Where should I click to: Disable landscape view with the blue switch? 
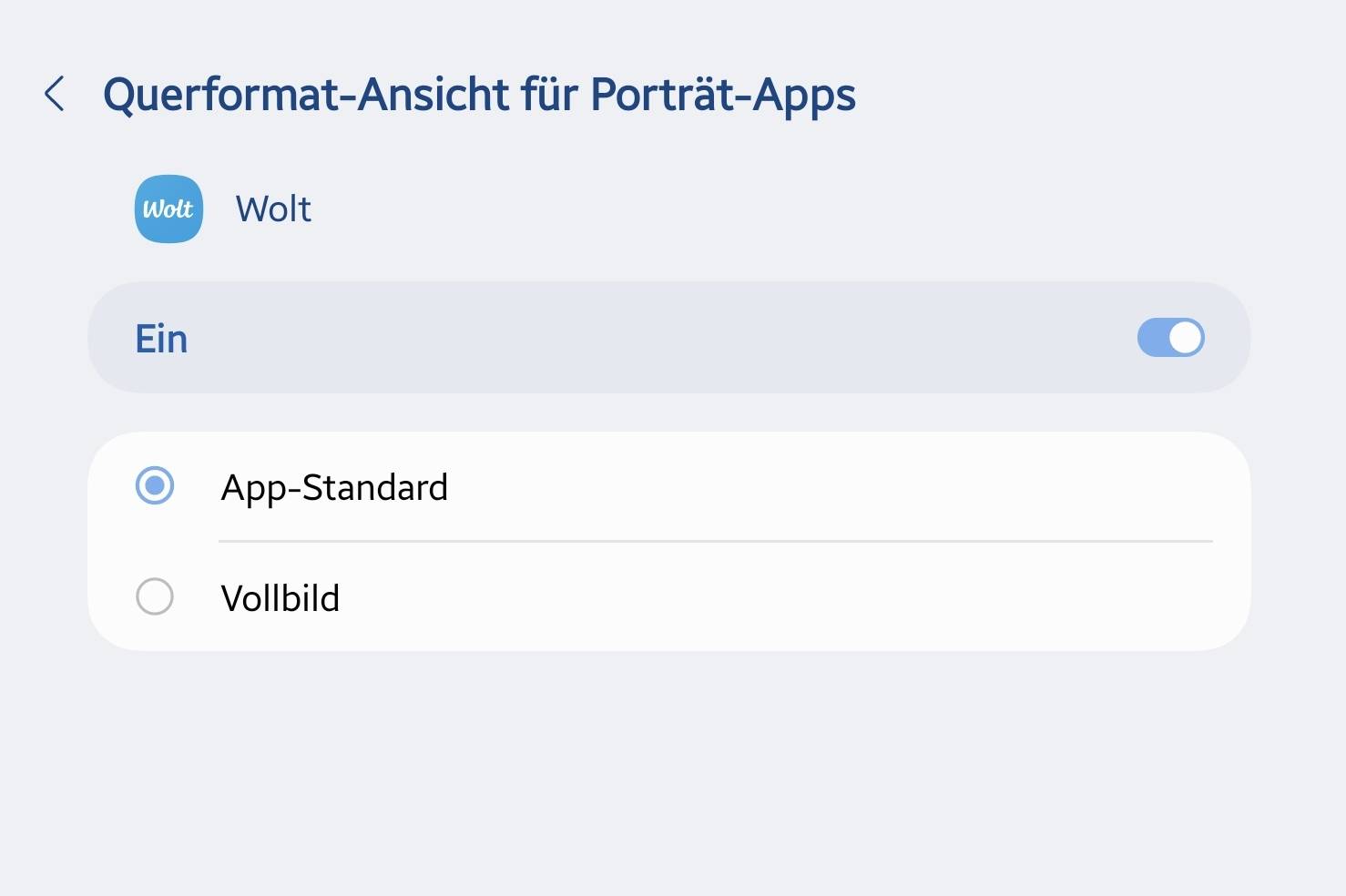1170,338
